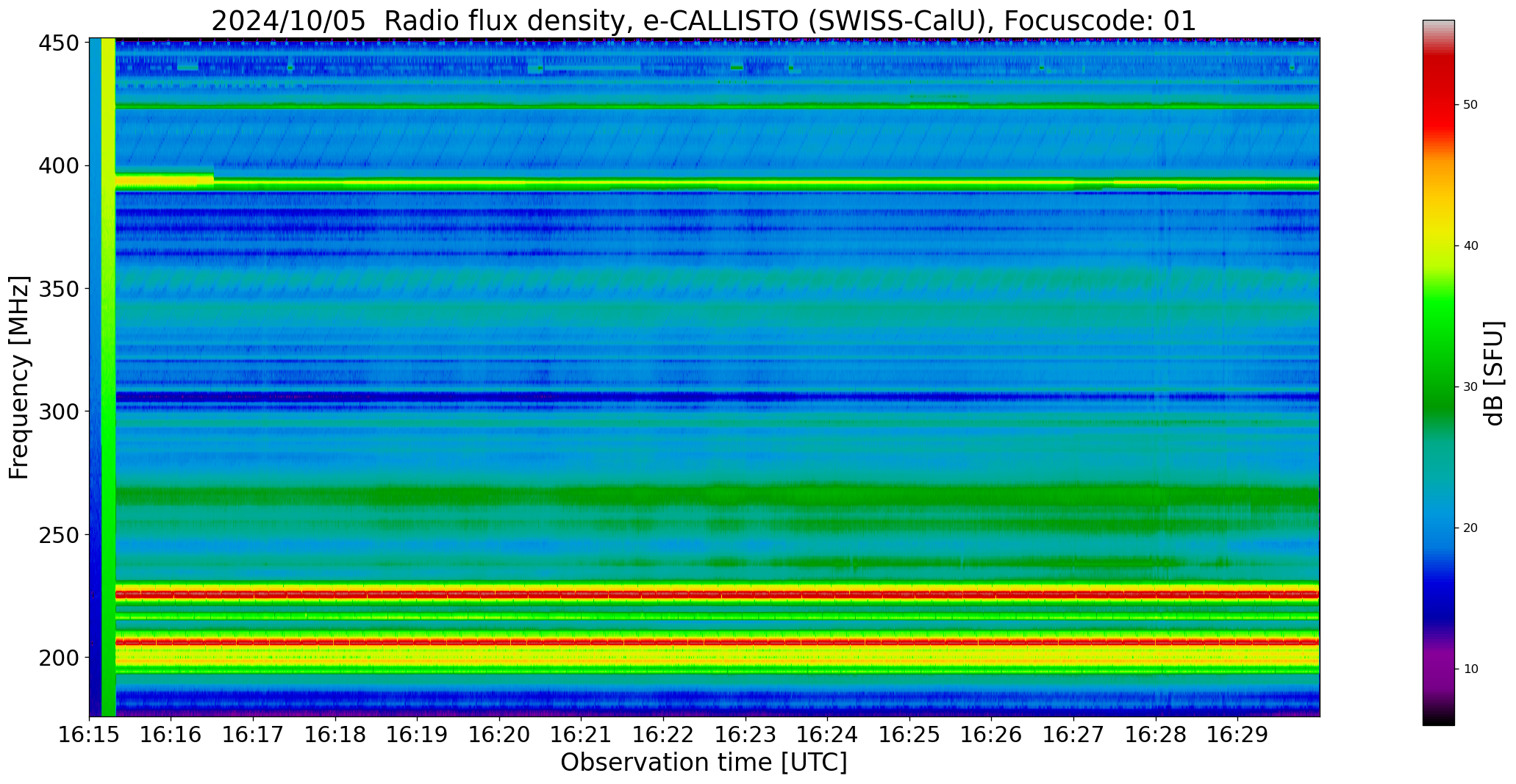Click the 16:24 time tick label
This screenshot has width=1516, height=784.
[828, 735]
